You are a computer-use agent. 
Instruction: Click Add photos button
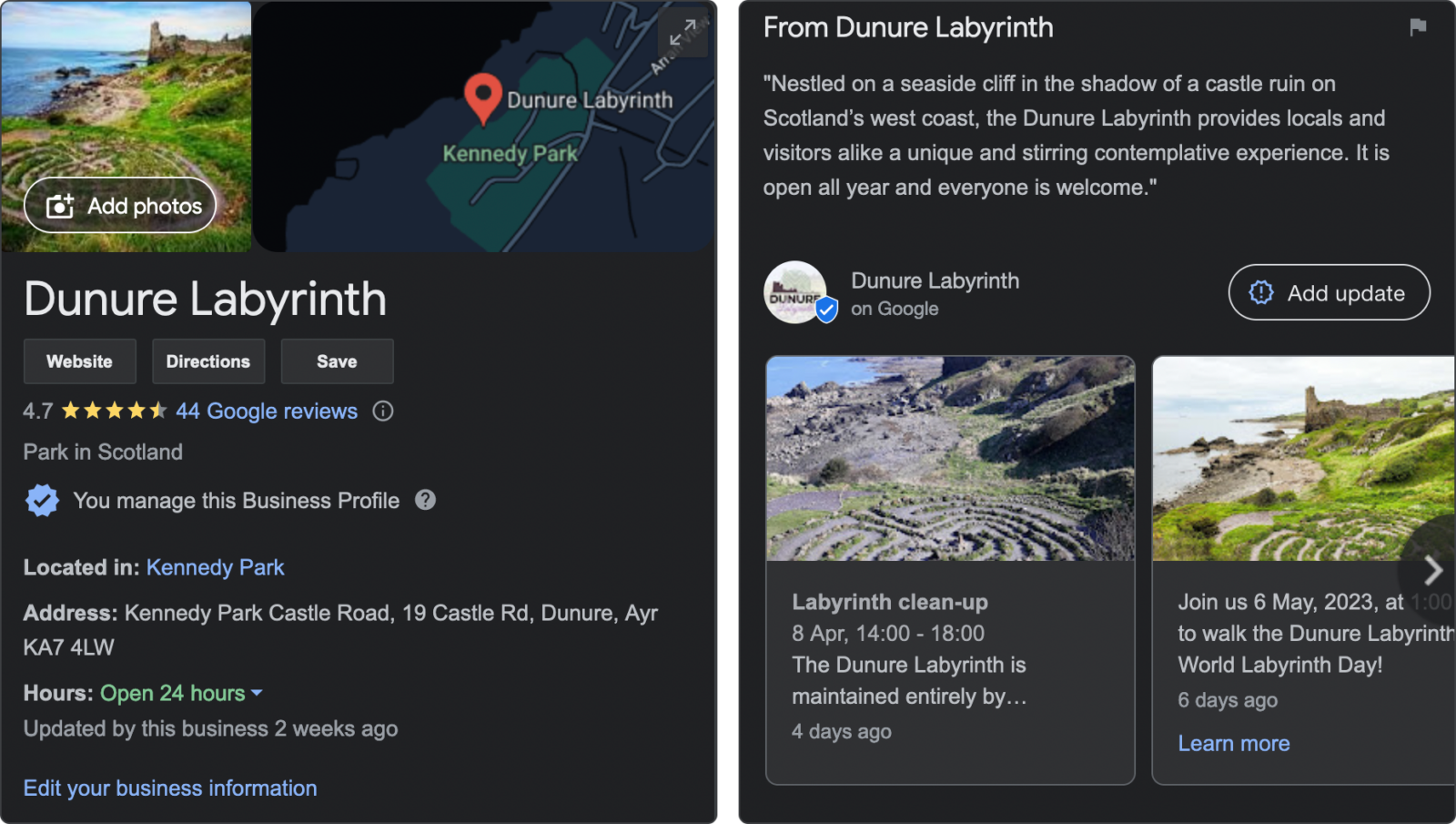point(120,206)
